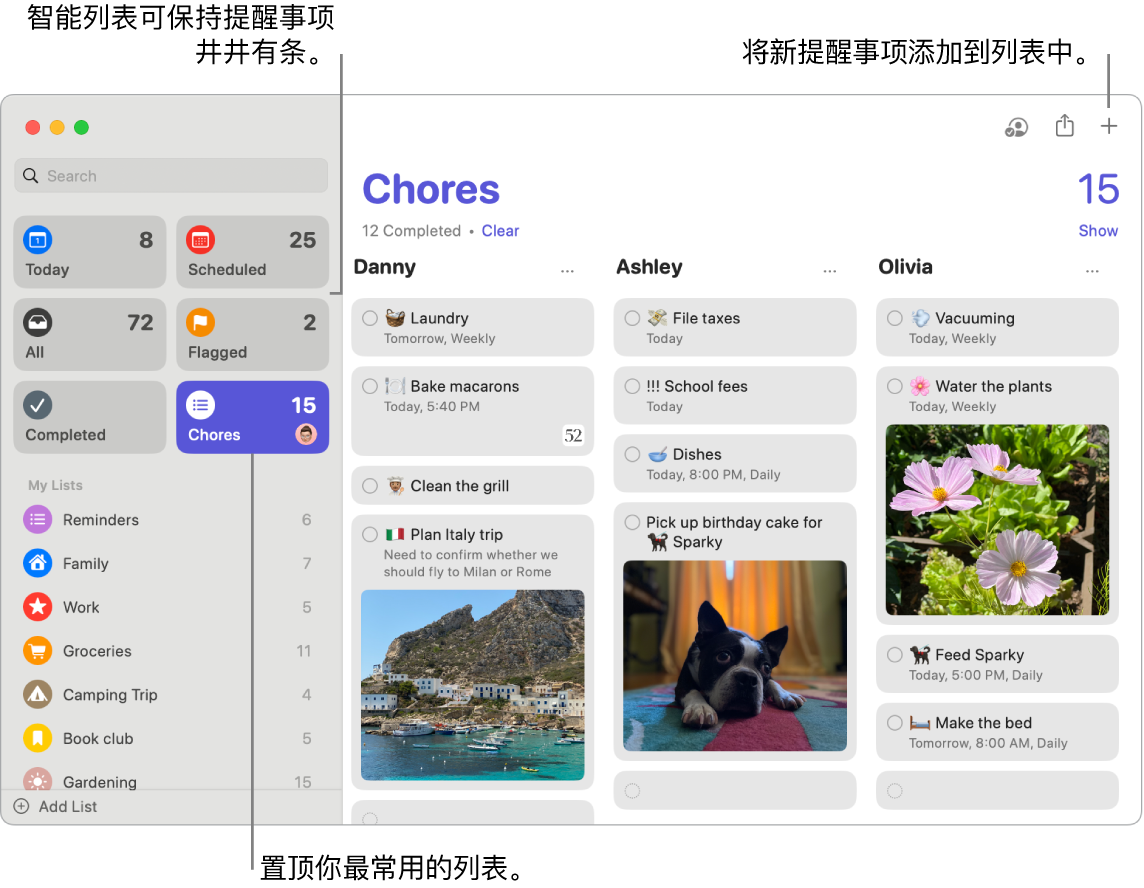This screenshot has height=888, width=1144.
Task: Mark Laundry reminder as complete
Action: coord(370,318)
